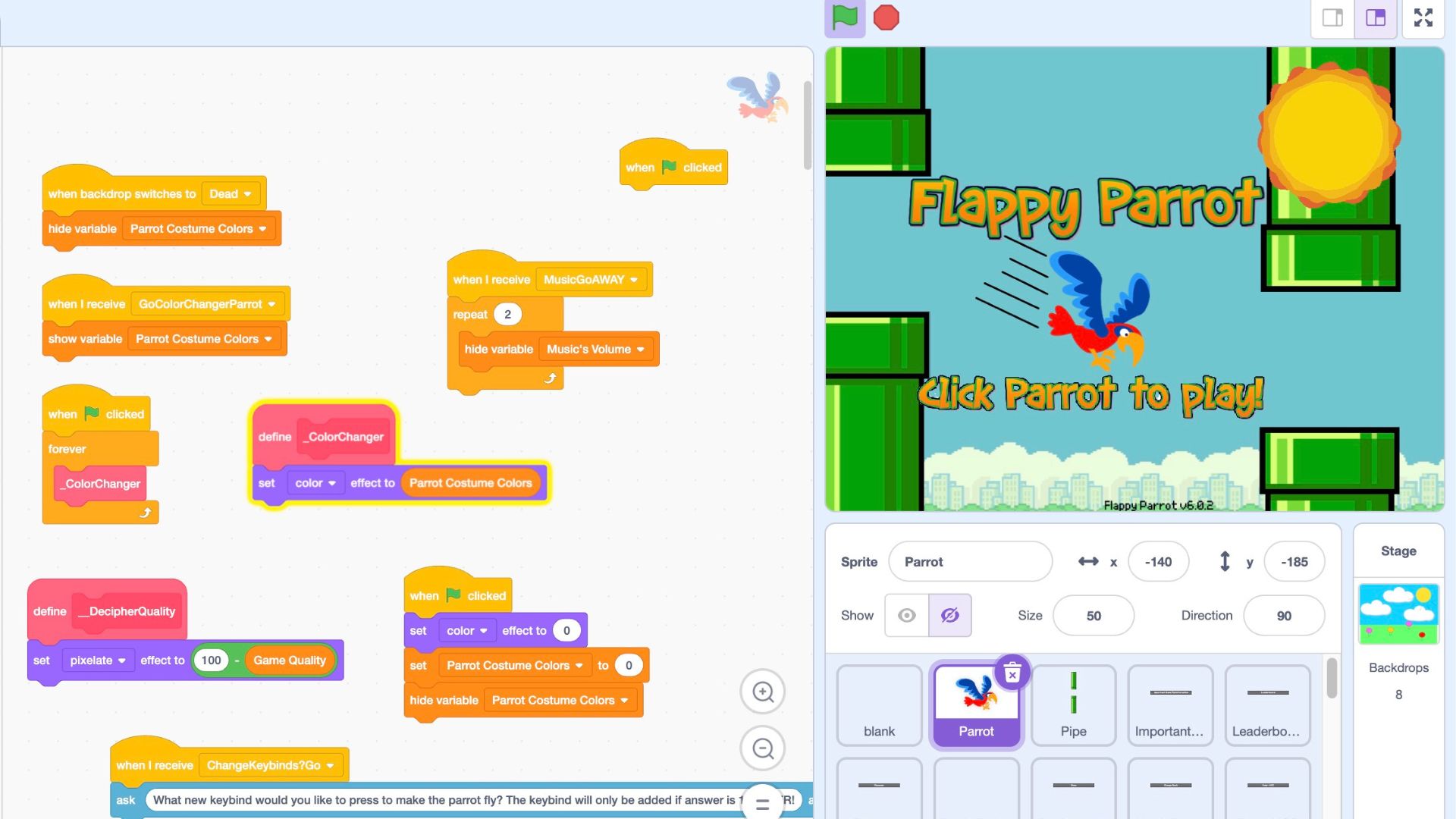
Task: Open the pixelate effect dropdown
Action: pos(98,661)
